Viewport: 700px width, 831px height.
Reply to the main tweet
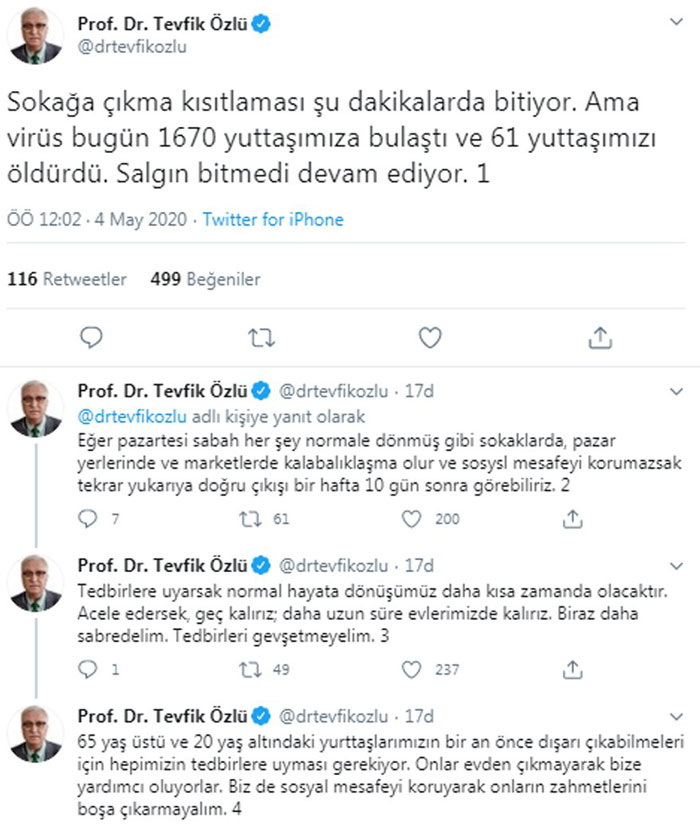pyautogui.click(x=91, y=337)
